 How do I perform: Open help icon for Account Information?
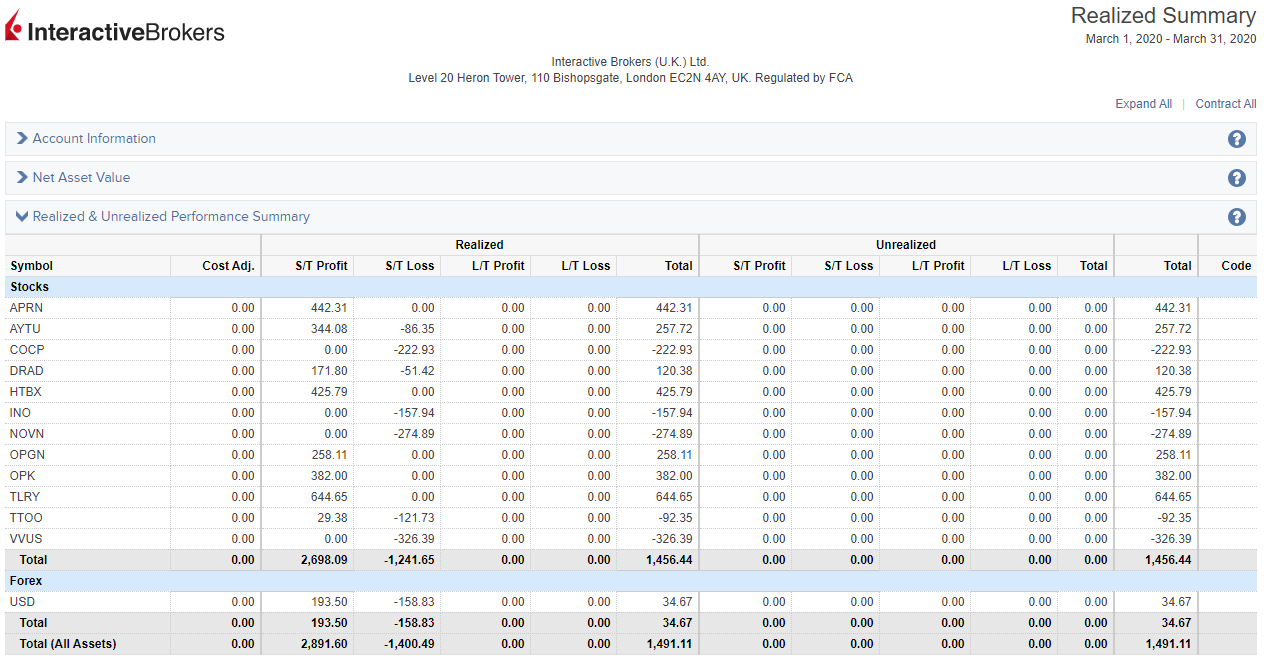[x=1236, y=139]
